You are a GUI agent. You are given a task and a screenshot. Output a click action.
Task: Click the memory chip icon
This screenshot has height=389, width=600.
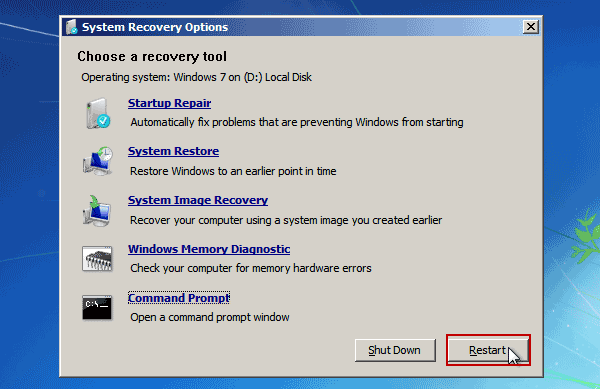pos(97,259)
